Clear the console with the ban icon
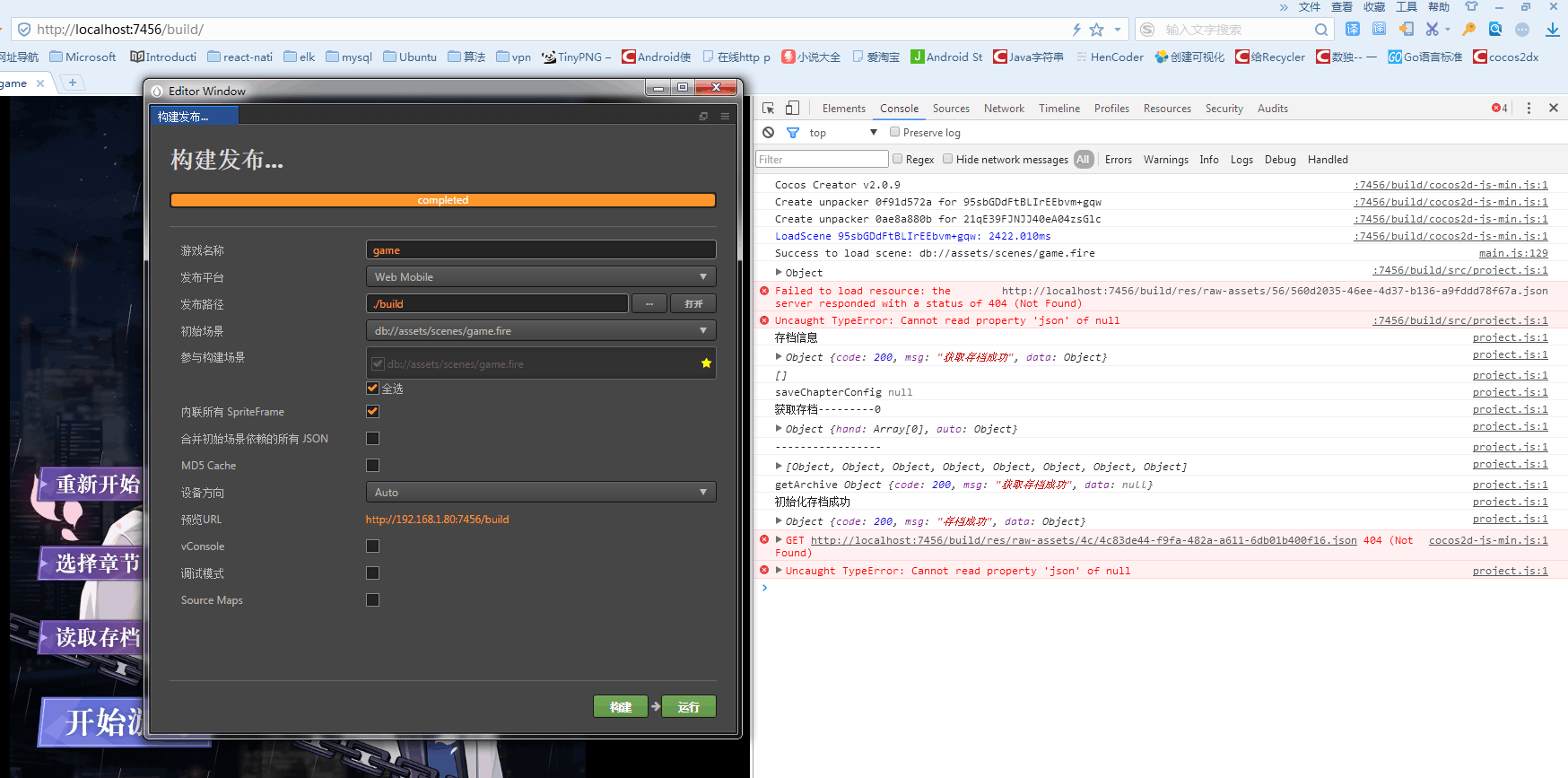 pyautogui.click(x=768, y=132)
